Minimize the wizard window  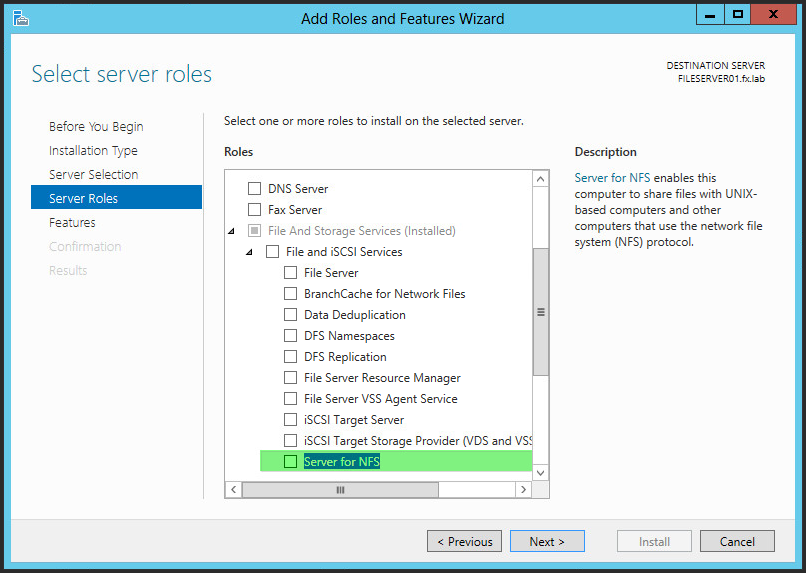(x=710, y=15)
